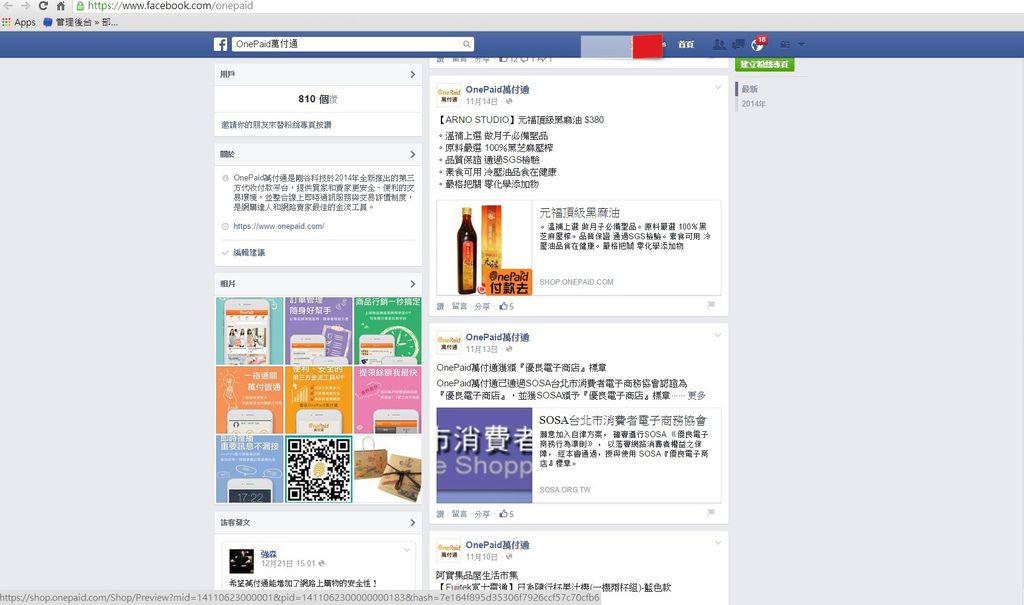Viewport: 1024px width, 605px height.
Task: Open the account menu dropdown arrow
Action: pos(801,44)
